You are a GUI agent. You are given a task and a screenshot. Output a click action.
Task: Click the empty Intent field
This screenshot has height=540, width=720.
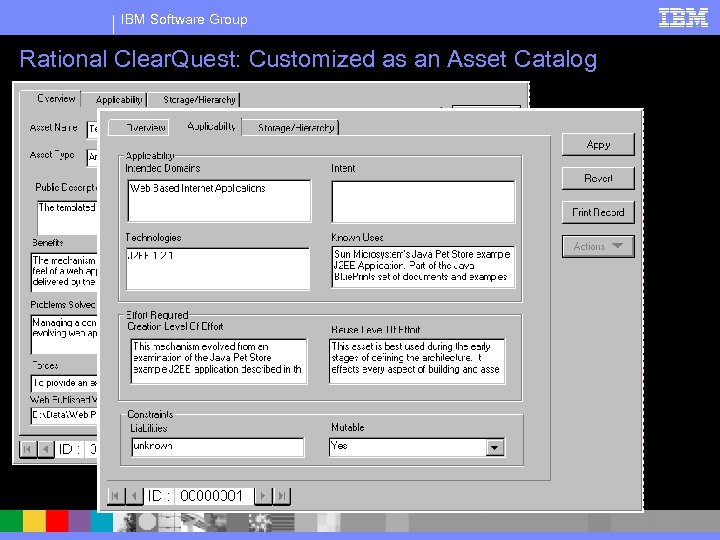coord(423,202)
